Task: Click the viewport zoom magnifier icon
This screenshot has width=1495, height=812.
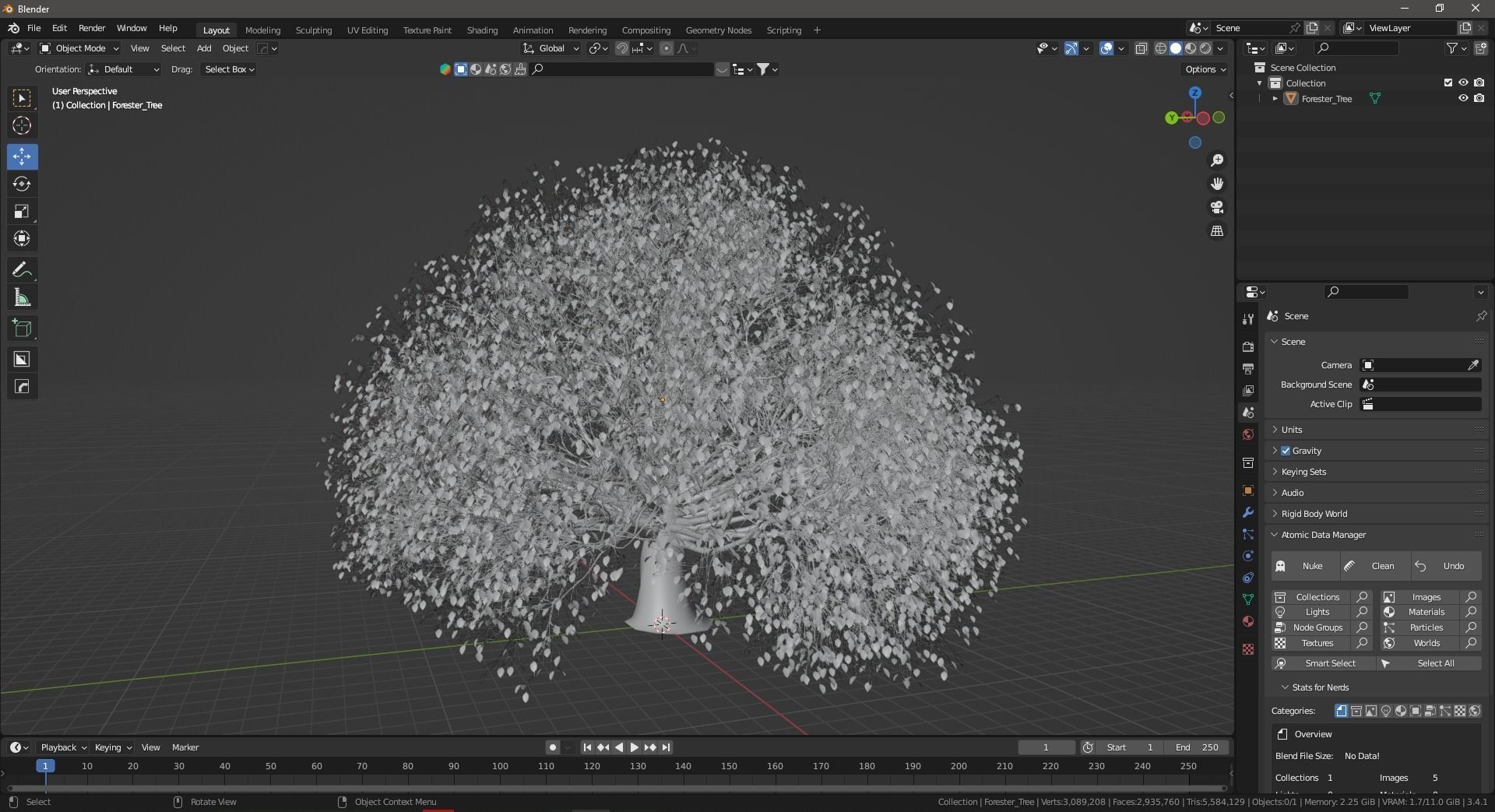Action: click(x=1217, y=160)
